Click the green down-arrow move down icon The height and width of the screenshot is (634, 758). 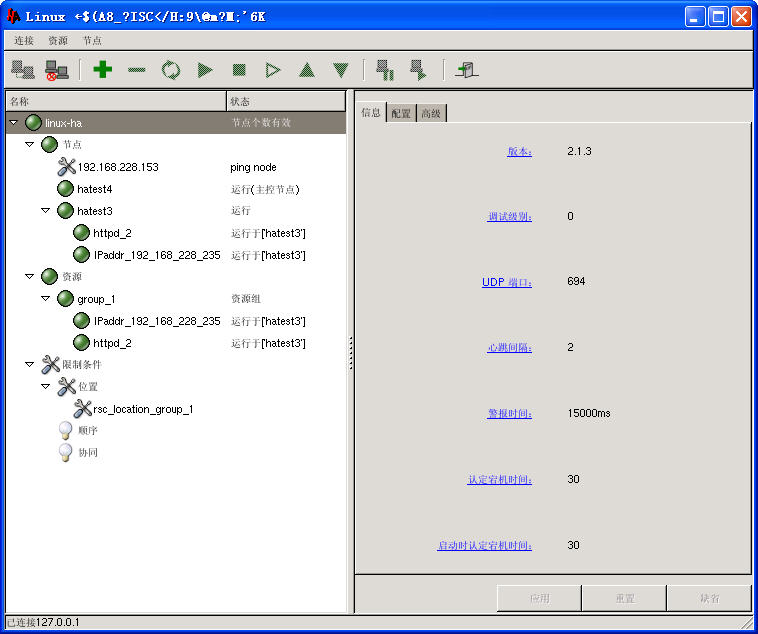pyautogui.click(x=341, y=70)
